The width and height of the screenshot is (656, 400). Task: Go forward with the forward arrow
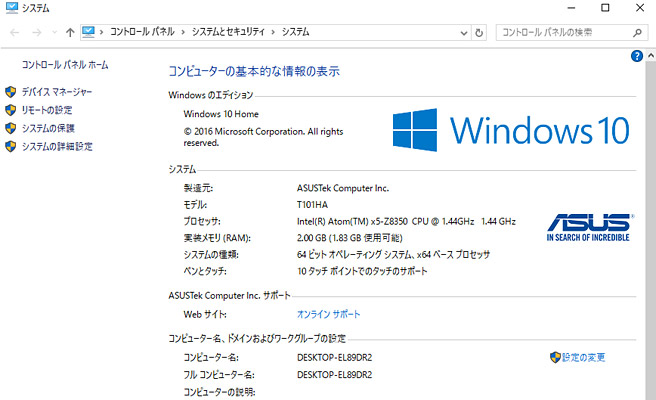(37, 33)
